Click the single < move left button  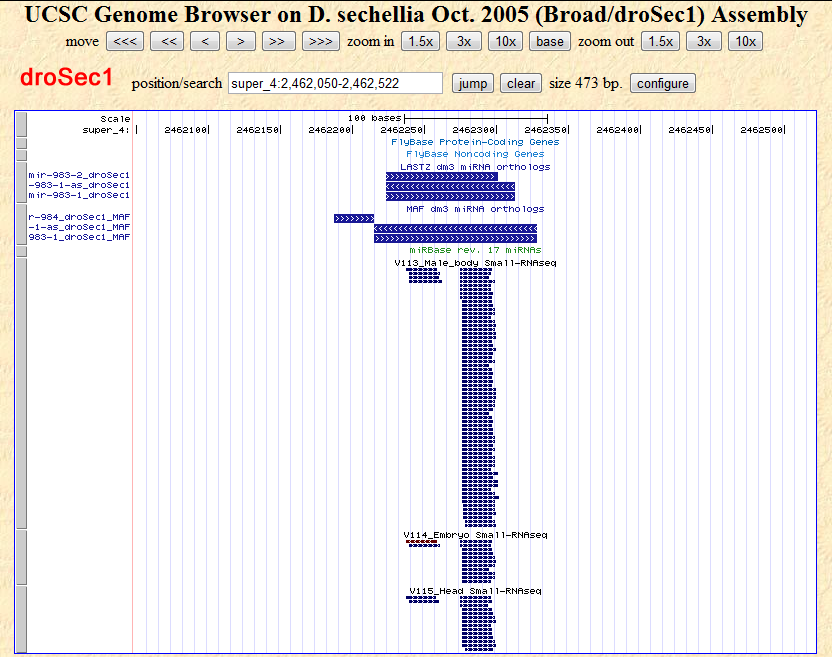(205, 41)
